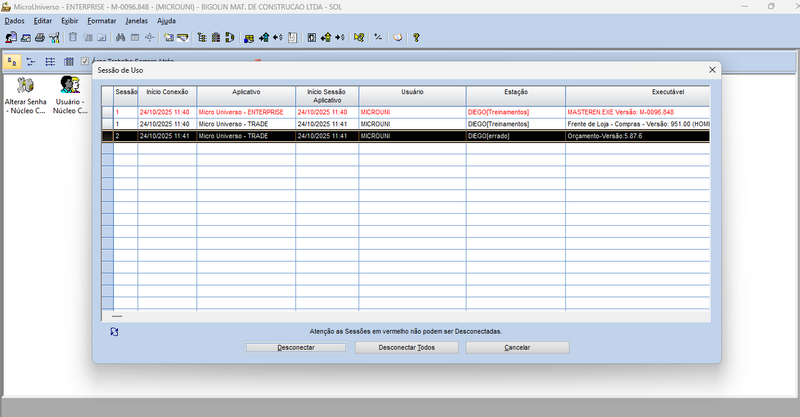Select the Frente de Loja - Compras session row
The width and height of the screenshot is (800, 417).
point(410,124)
